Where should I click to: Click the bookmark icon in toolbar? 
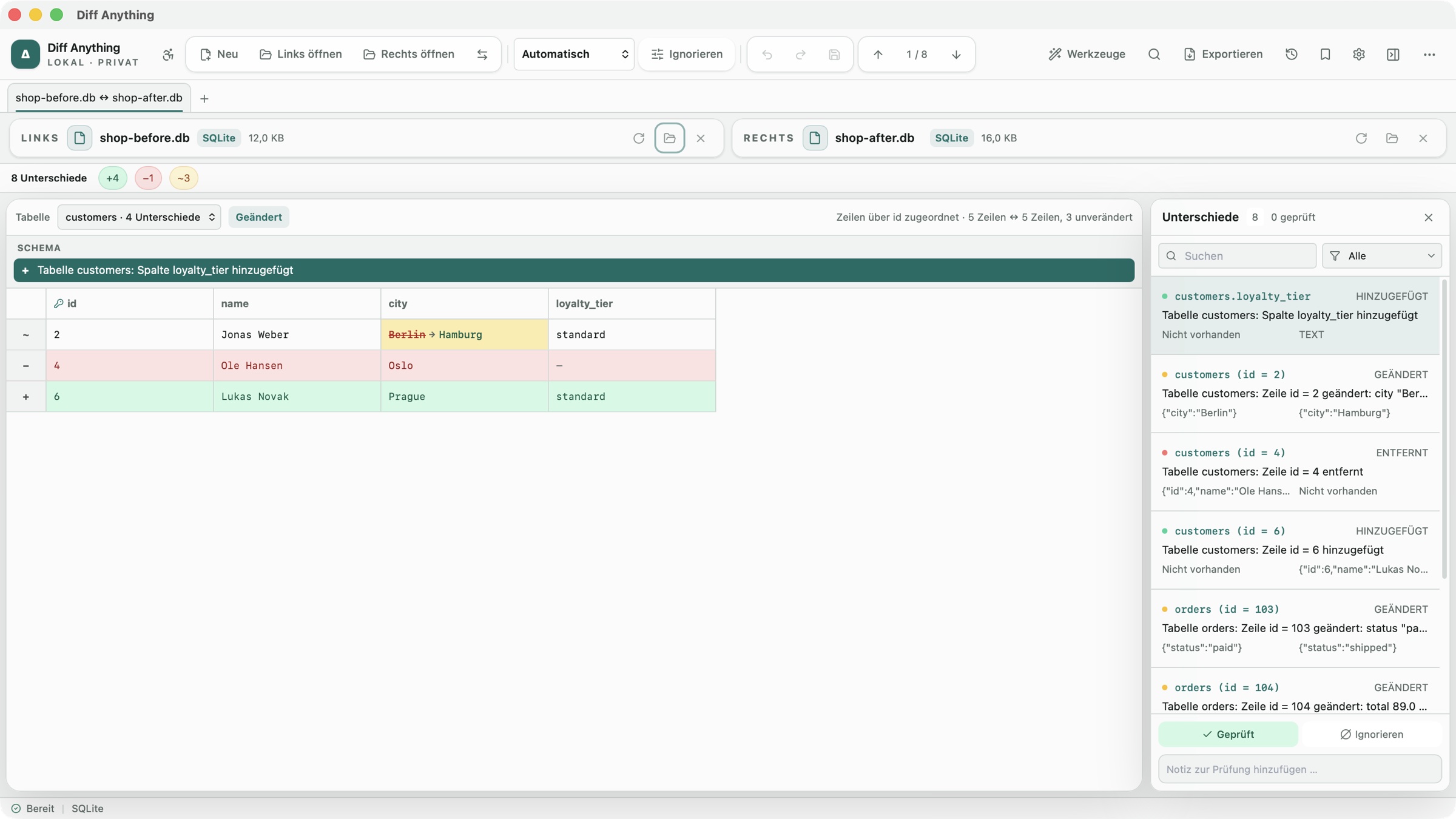(1325, 55)
